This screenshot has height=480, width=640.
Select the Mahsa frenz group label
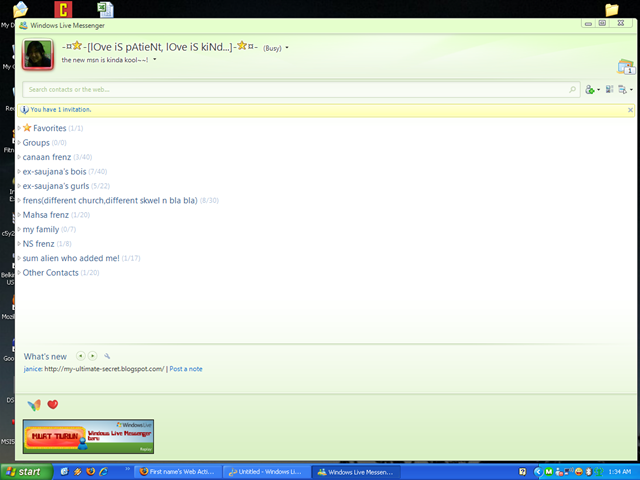46,215
